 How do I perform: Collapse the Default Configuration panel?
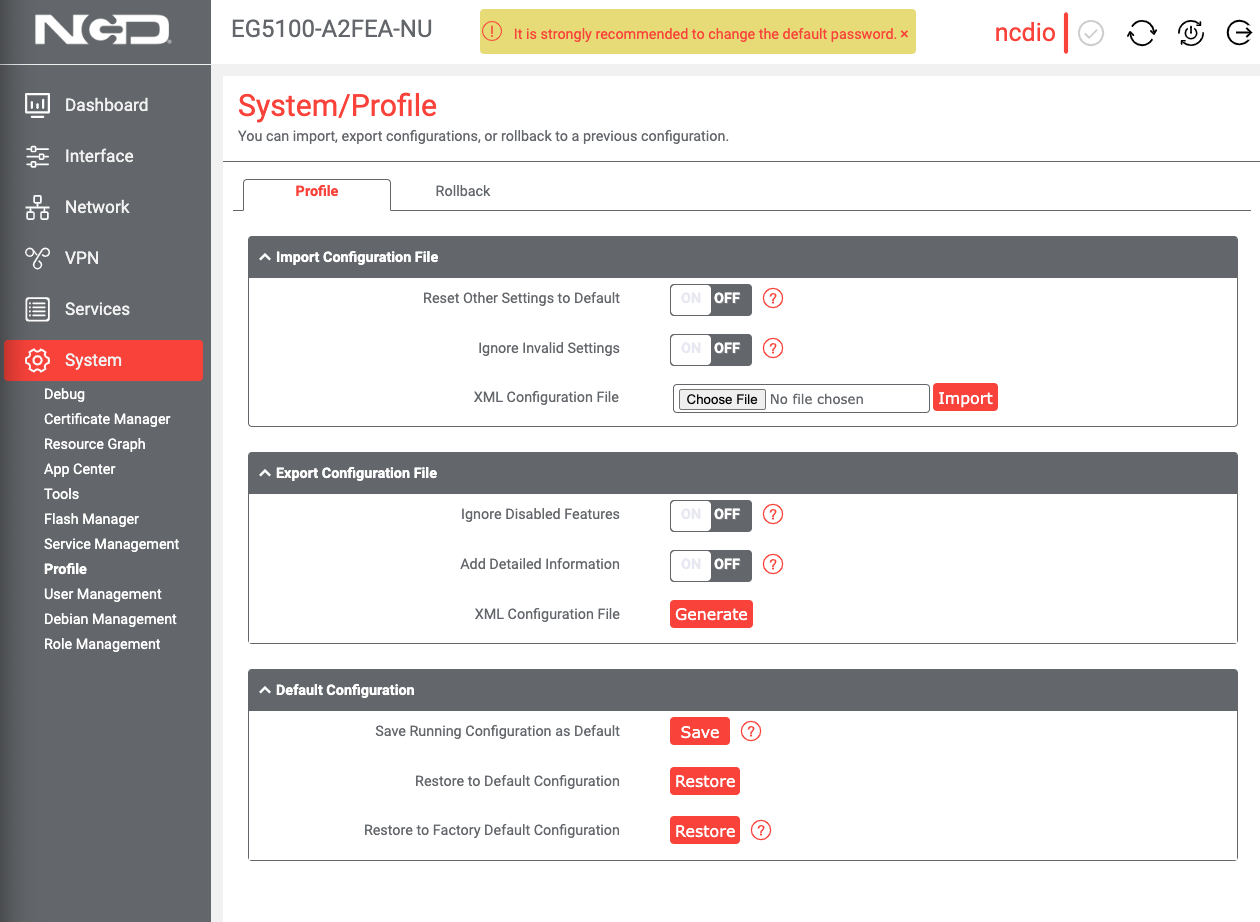tap(264, 690)
